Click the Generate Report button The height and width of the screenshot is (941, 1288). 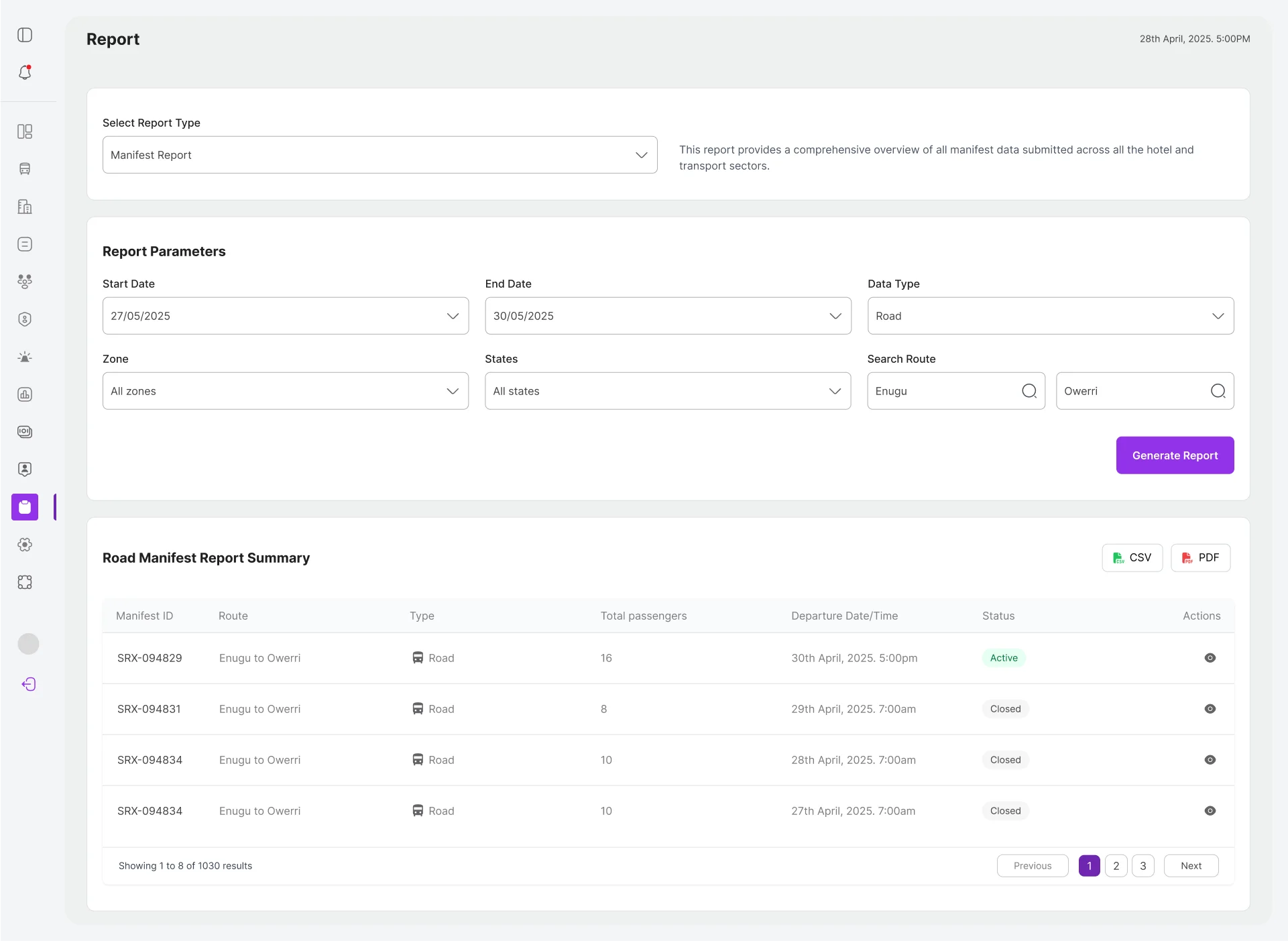tap(1175, 455)
